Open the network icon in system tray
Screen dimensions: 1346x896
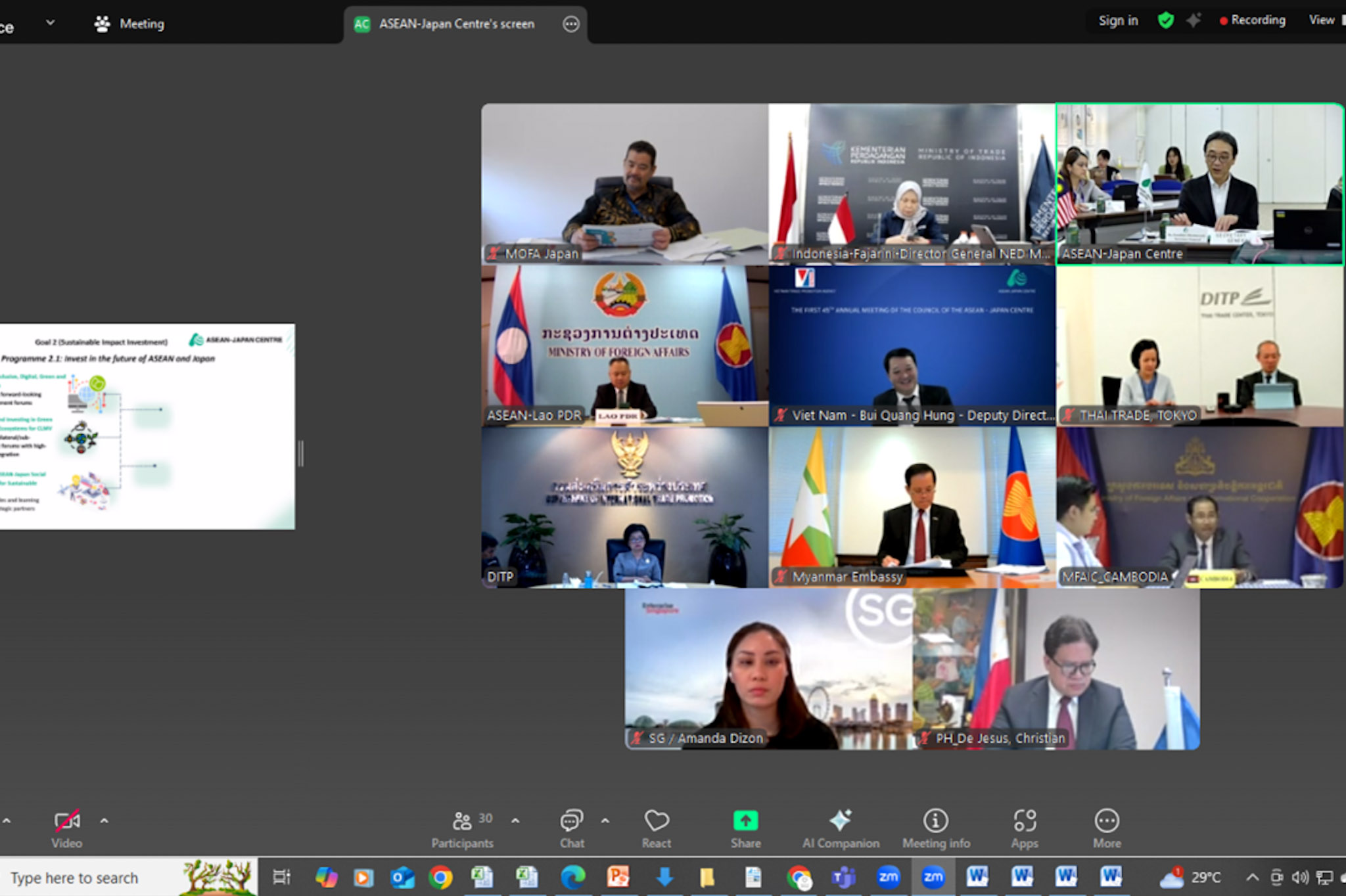point(1325,878)
